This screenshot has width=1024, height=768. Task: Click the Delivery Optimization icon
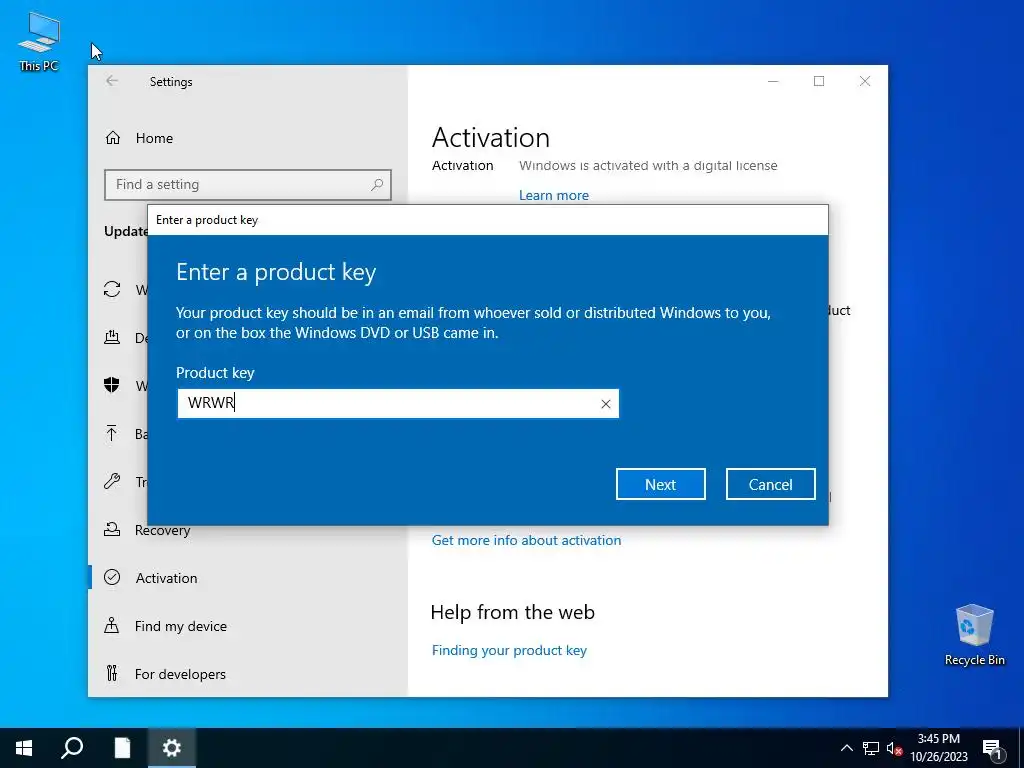(112, 337)
